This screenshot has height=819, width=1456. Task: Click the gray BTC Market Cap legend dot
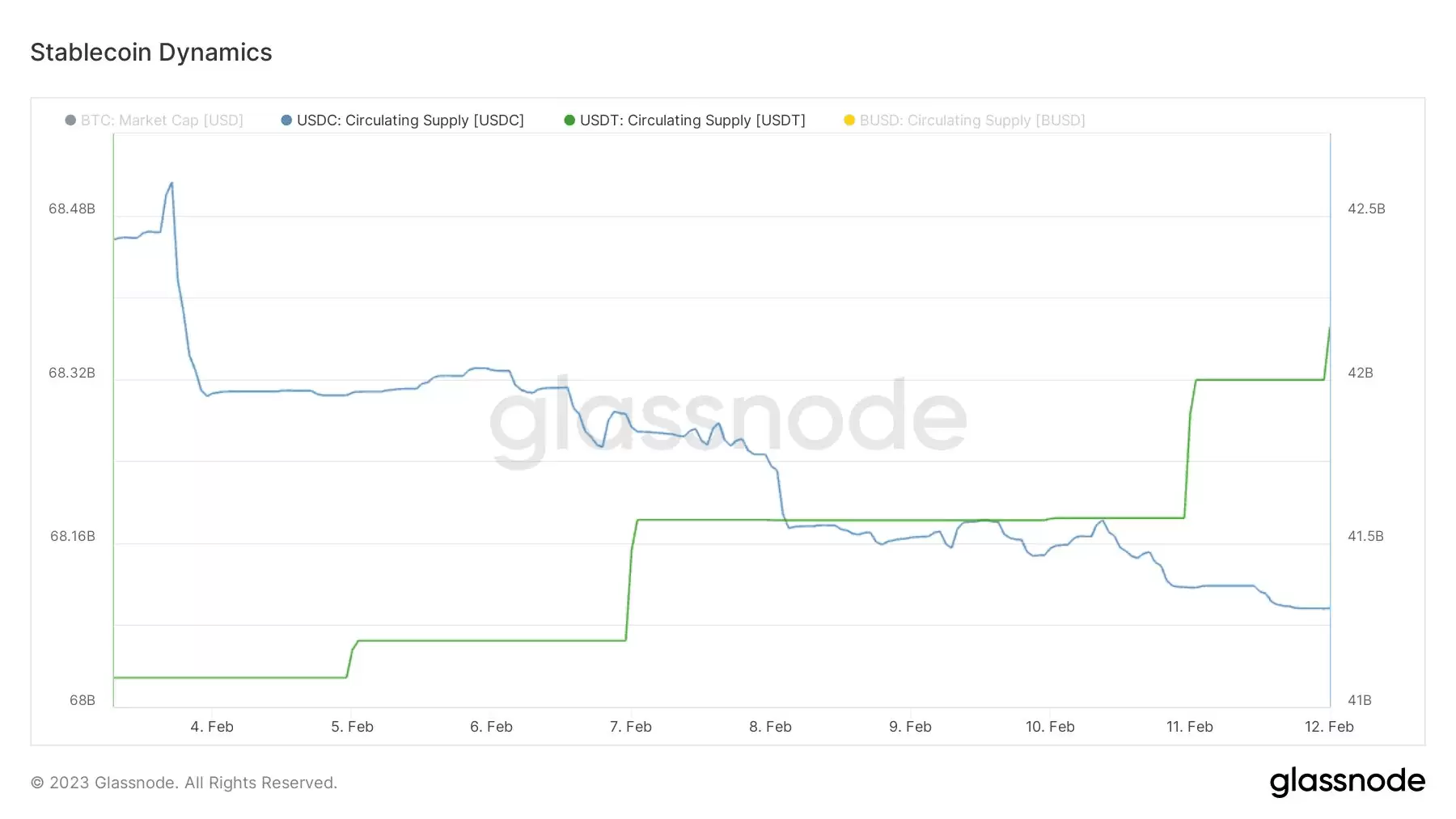(70, 120)
